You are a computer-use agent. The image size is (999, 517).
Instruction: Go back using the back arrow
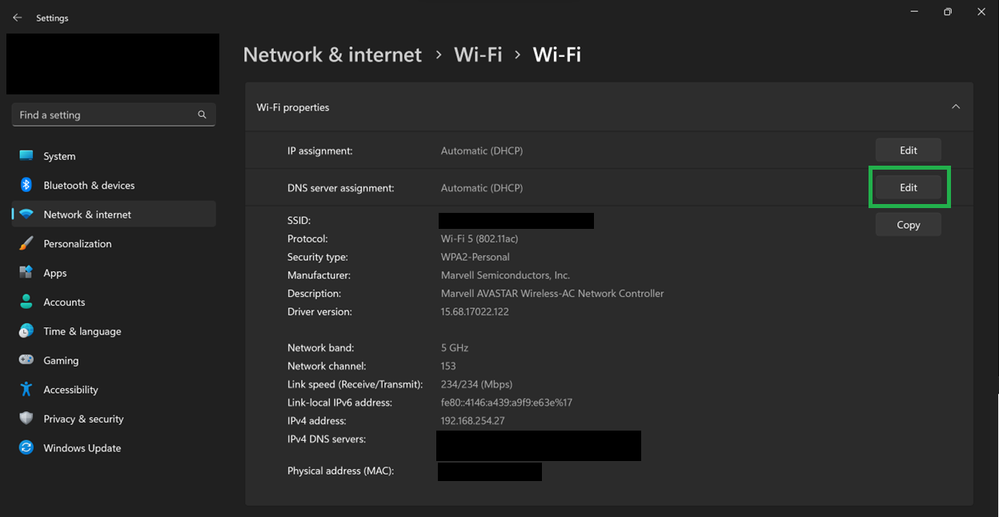click(17, 18)
